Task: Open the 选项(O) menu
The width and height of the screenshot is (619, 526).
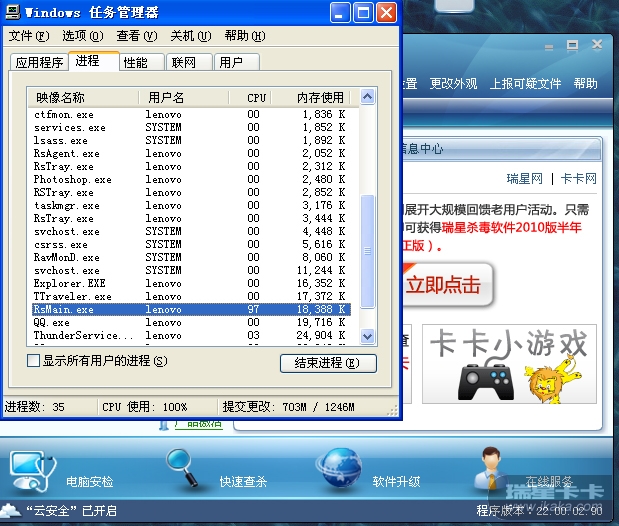Action: pyautogui.click(x=83, y=36)
